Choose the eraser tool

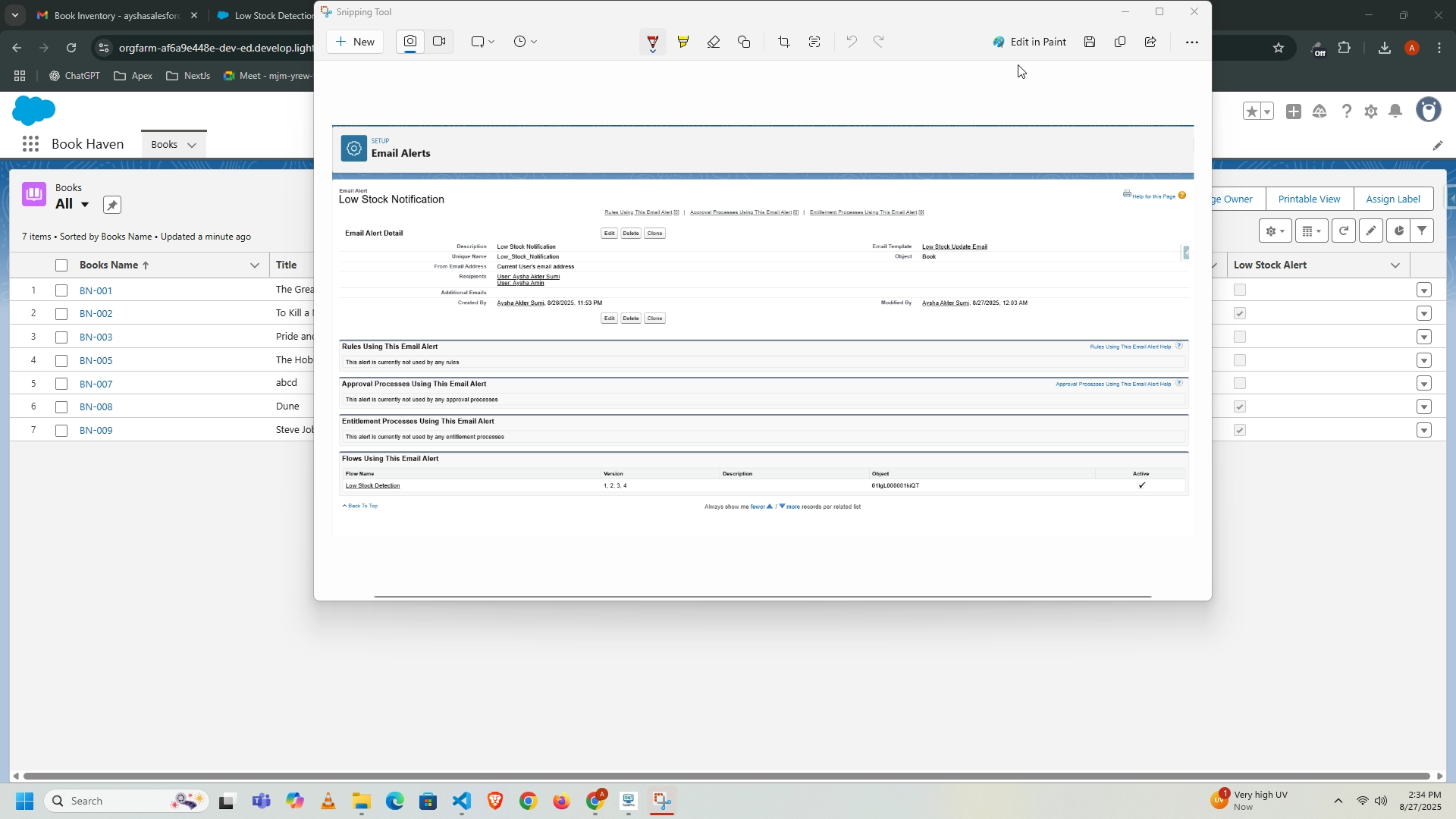coord(714,42)
